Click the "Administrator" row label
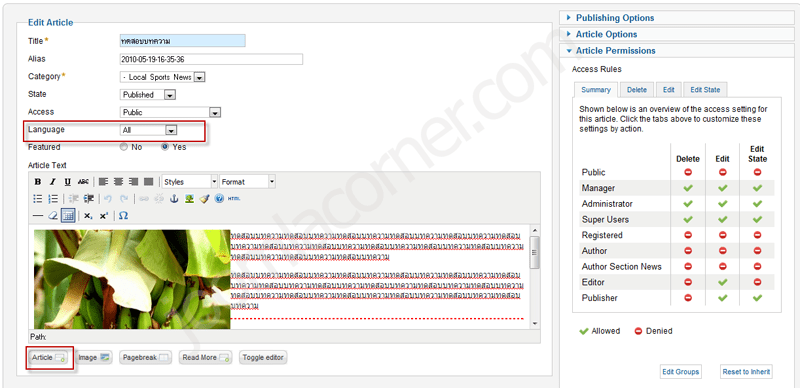800x388 pixels. pyautogui.click(x=607, y=204)
